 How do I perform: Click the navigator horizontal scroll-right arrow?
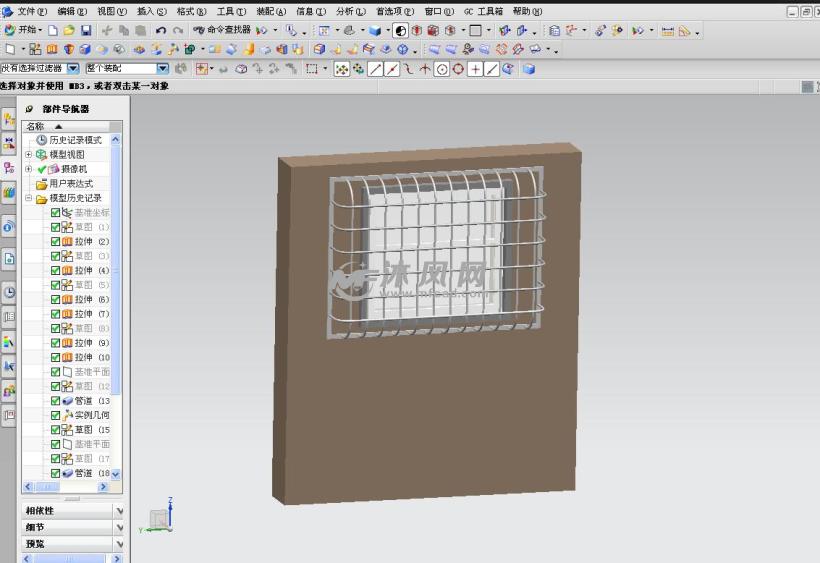pos(103,487)
